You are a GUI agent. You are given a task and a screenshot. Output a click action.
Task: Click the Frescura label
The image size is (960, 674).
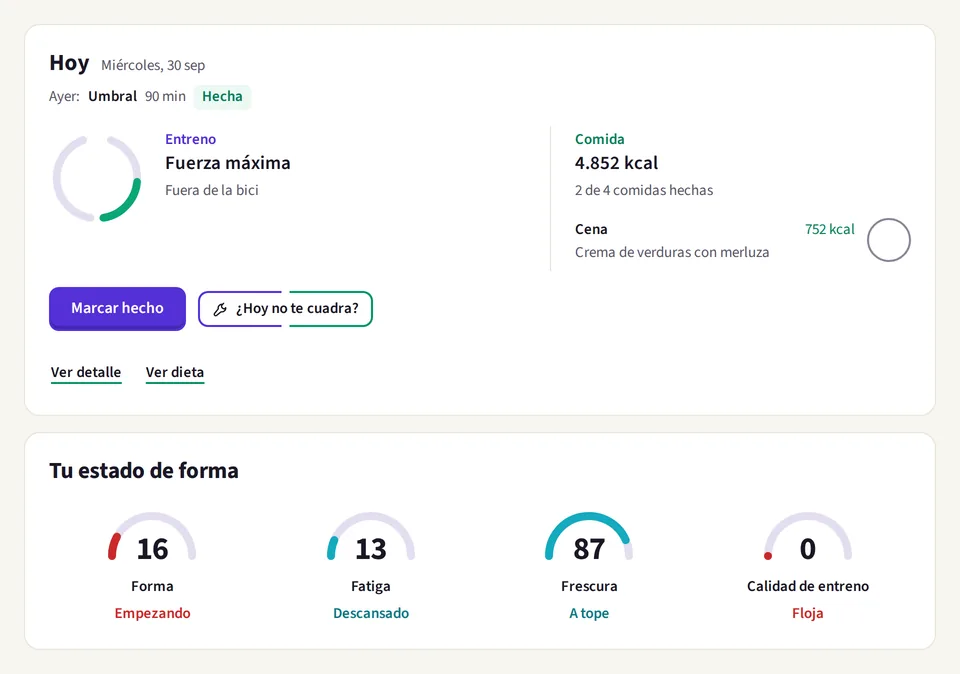[x=589, y=586]
